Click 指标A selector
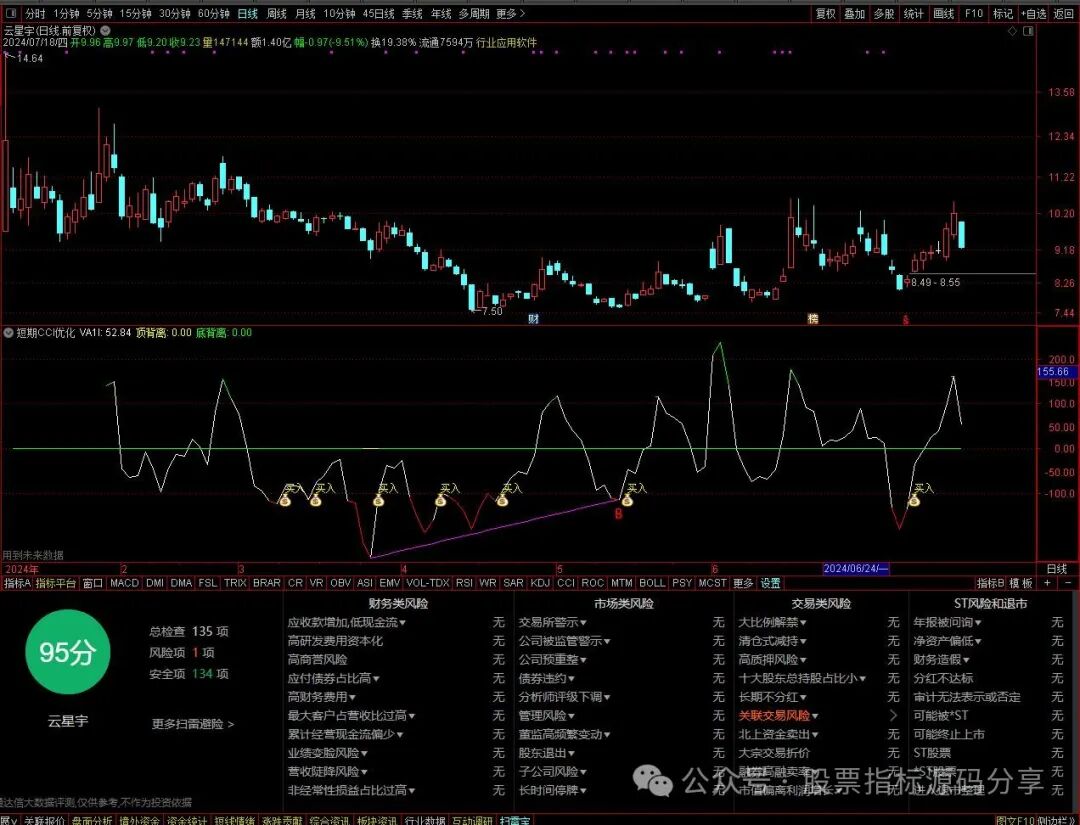This screenshot has width=1080, height=825. coord(17,583)
